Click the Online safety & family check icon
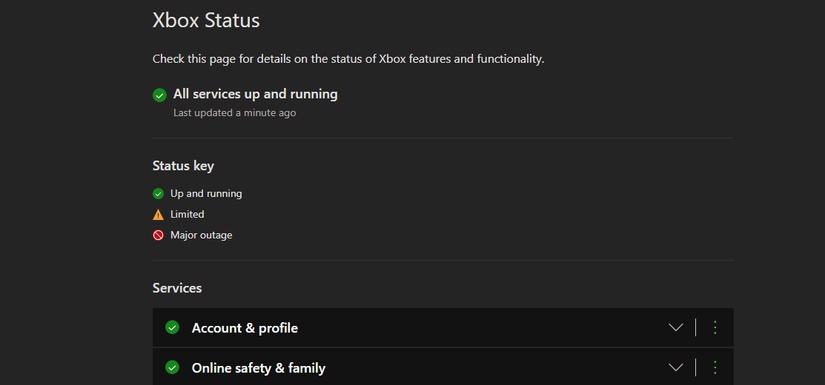The image size is (825, 385). click(x=172, y=367)
